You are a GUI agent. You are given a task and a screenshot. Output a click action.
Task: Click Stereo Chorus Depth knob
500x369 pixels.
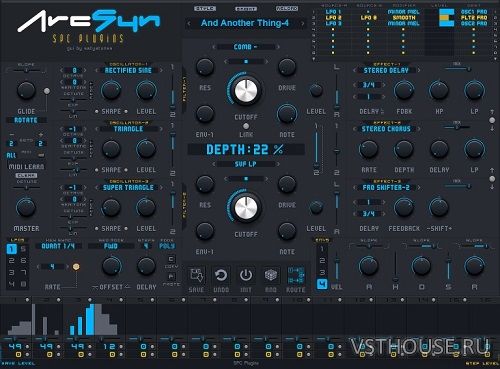tap(404, 149)
